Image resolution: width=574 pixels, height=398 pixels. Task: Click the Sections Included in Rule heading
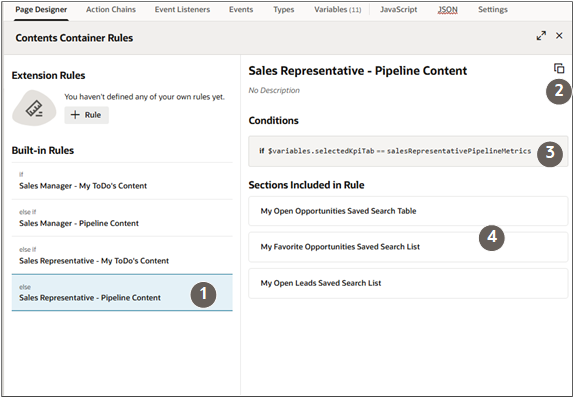coord(306,185)
